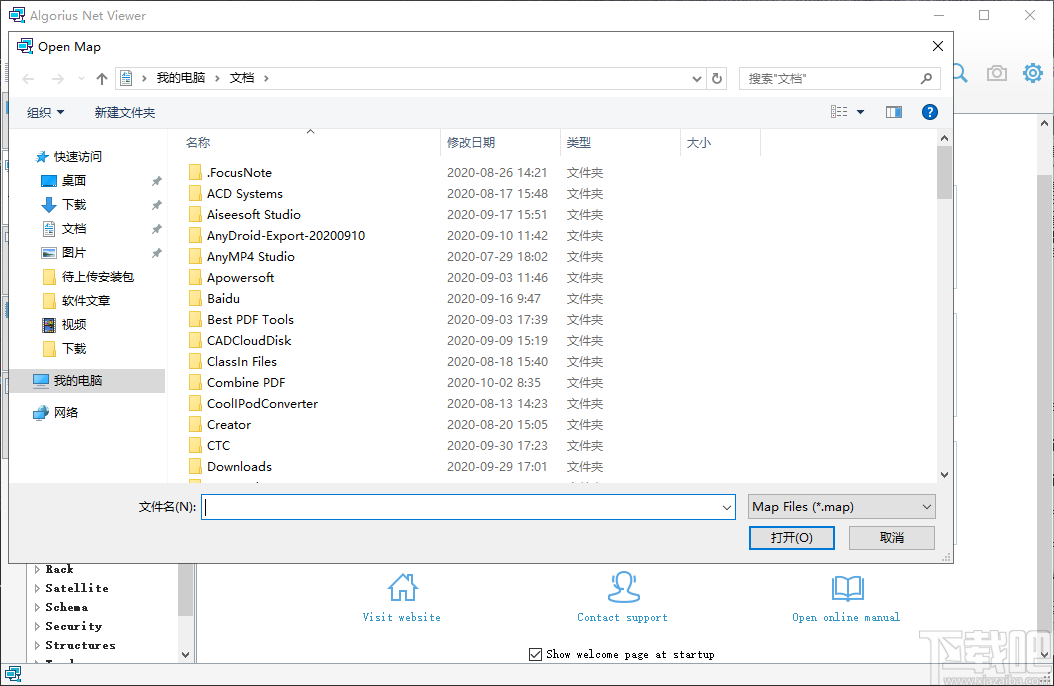The height and width of the screenshot is (686, 1054).
Task: Pin the 桌面 entry using its pin icon
Action: pyautogui.click(x=157, y=180)
